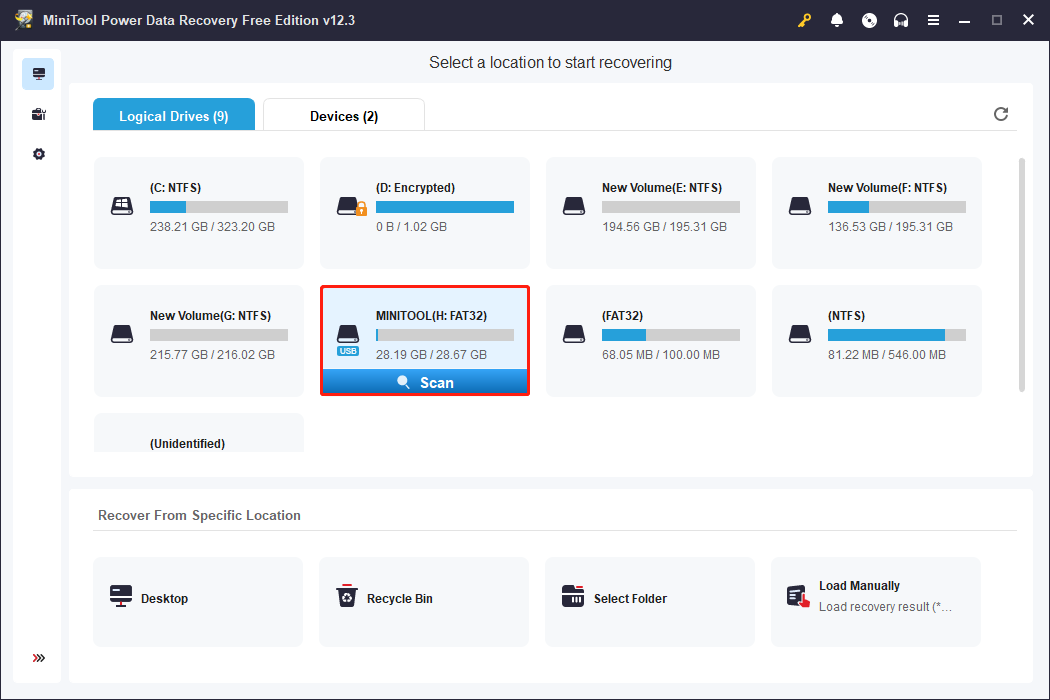Select the C: NTFS drive
The image size is (1050, 700).
[x=199, y=212]
